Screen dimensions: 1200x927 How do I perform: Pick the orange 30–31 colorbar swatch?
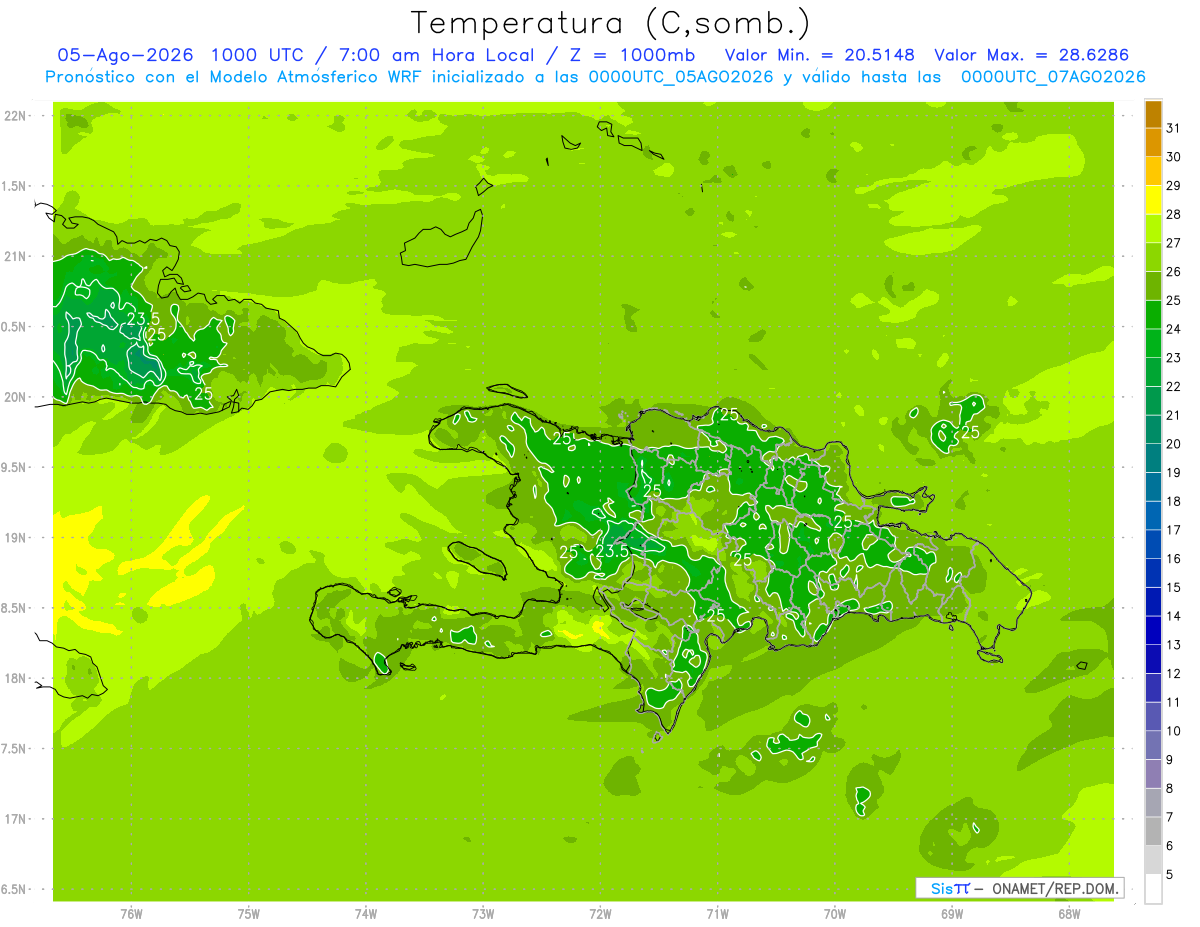(x=1153, y=143)
